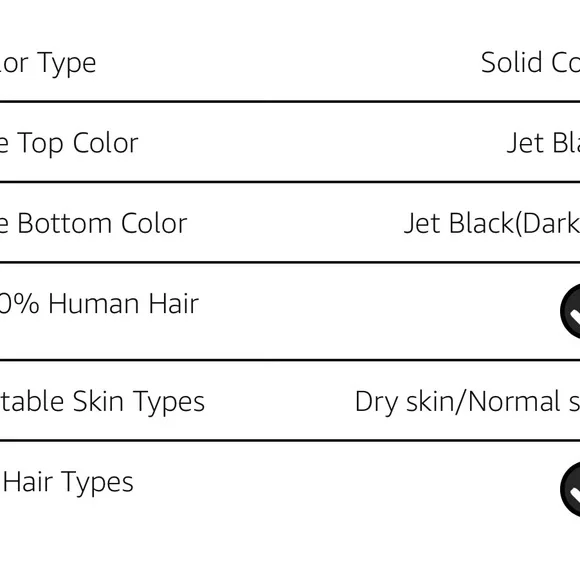Click the Solid Color value text
580x580 pixels.
530,63
